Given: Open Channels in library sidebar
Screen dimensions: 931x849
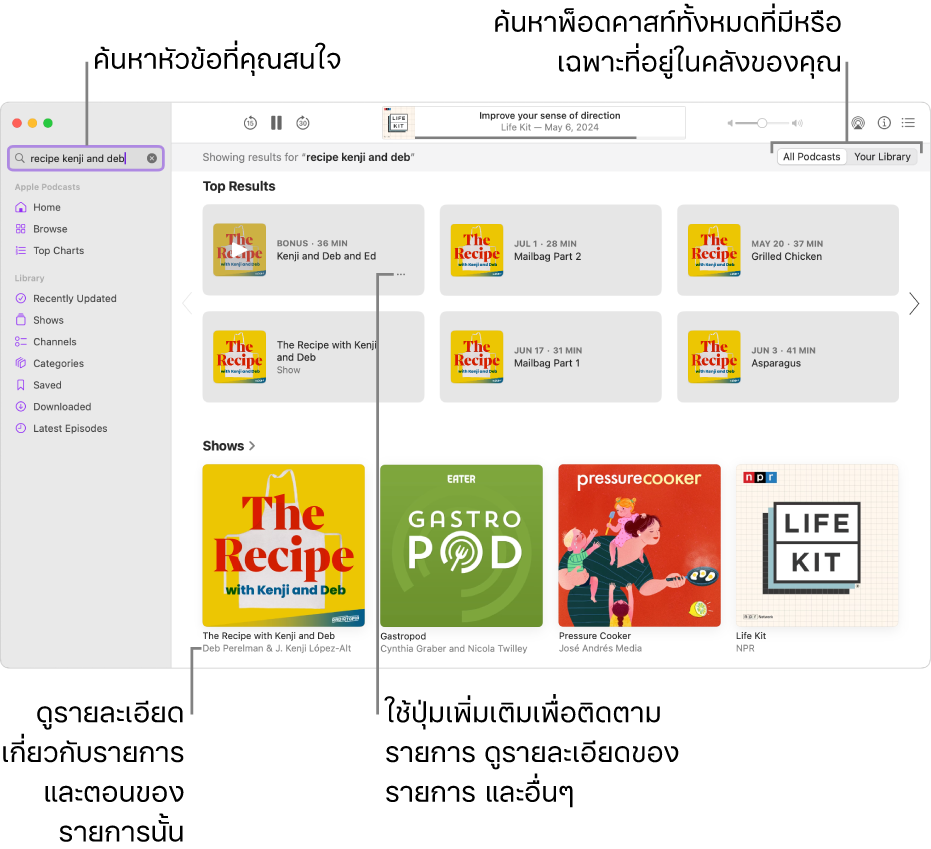Looking at the screenshot, I should (55, 341).
